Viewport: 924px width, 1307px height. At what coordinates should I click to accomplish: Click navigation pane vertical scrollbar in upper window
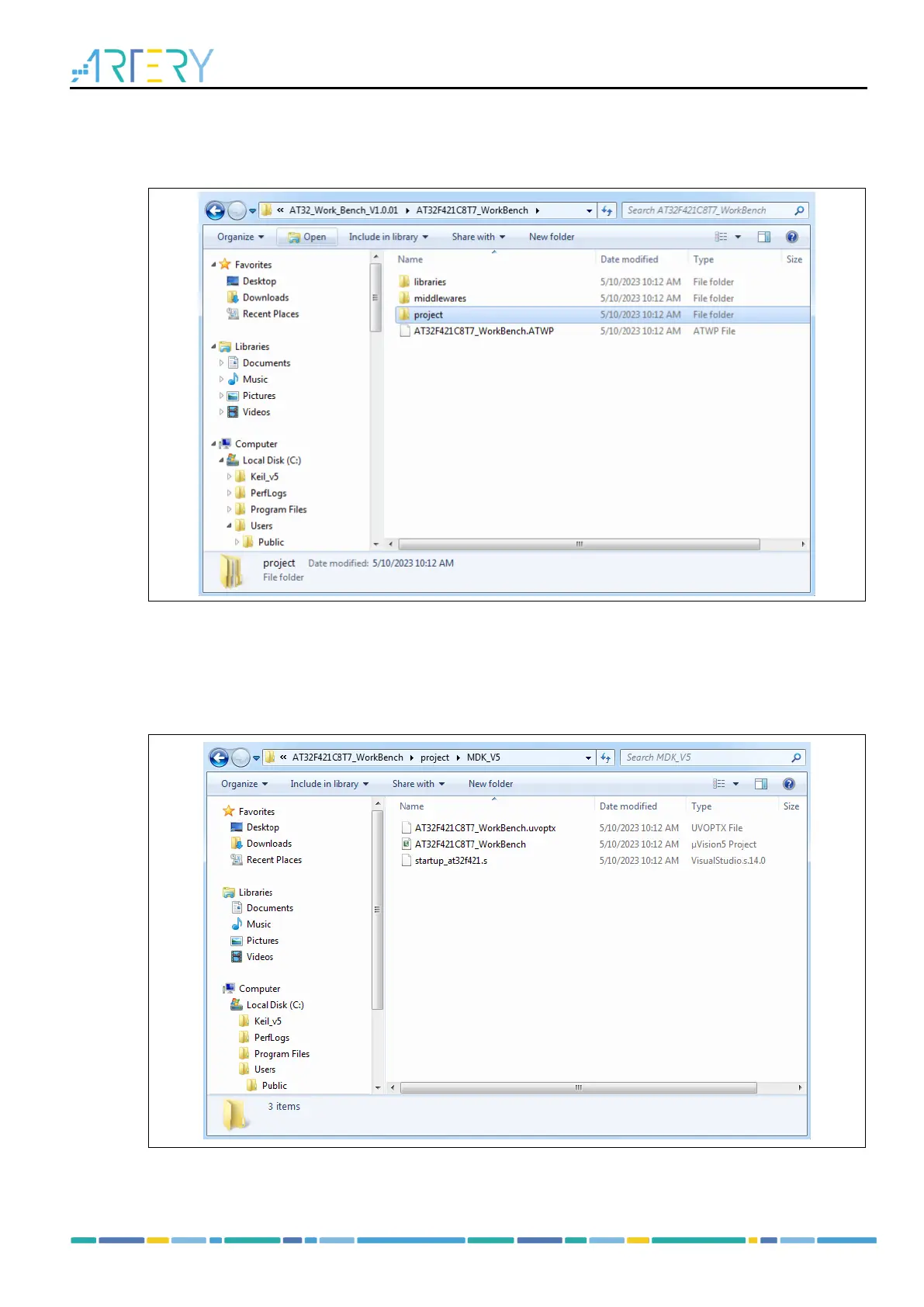375,298
